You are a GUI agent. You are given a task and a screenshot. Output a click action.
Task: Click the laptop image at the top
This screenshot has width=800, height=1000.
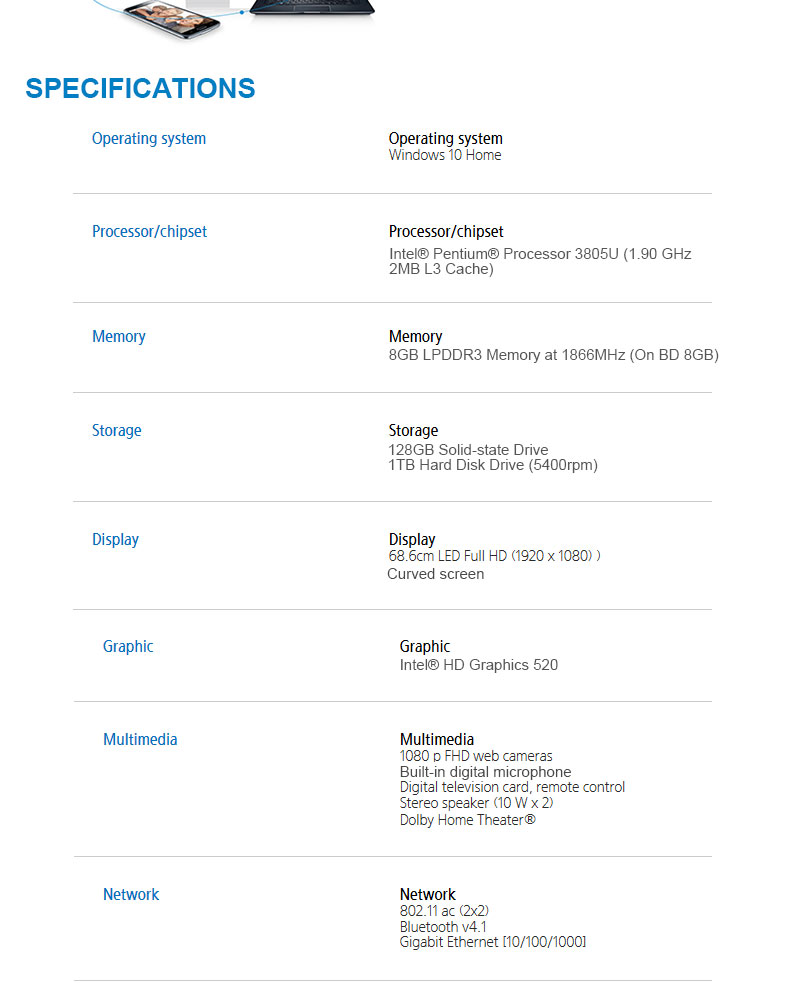click(310, 8)
